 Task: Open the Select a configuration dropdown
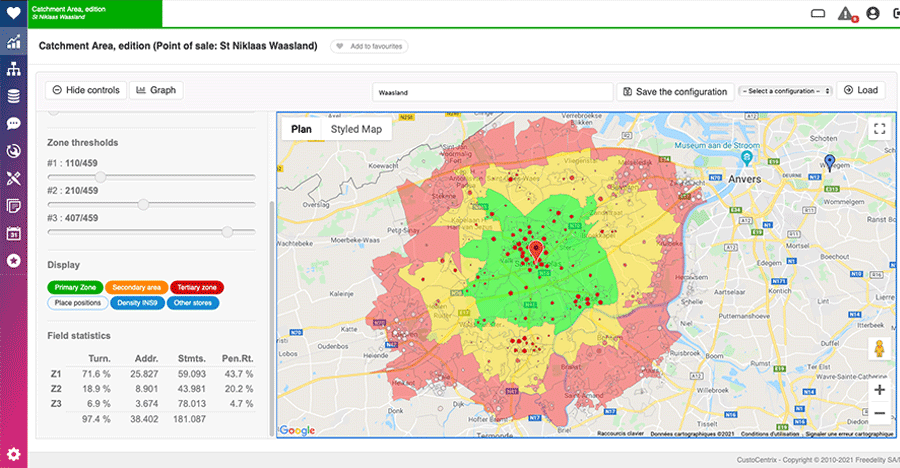tap(785, 91)
